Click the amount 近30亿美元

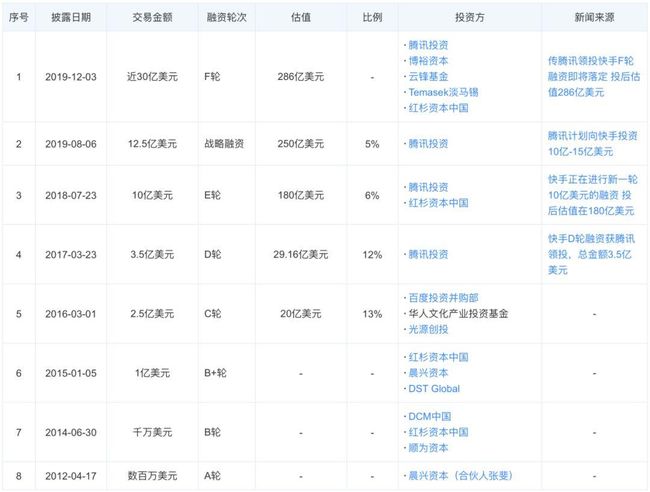[x=152, y=77]
